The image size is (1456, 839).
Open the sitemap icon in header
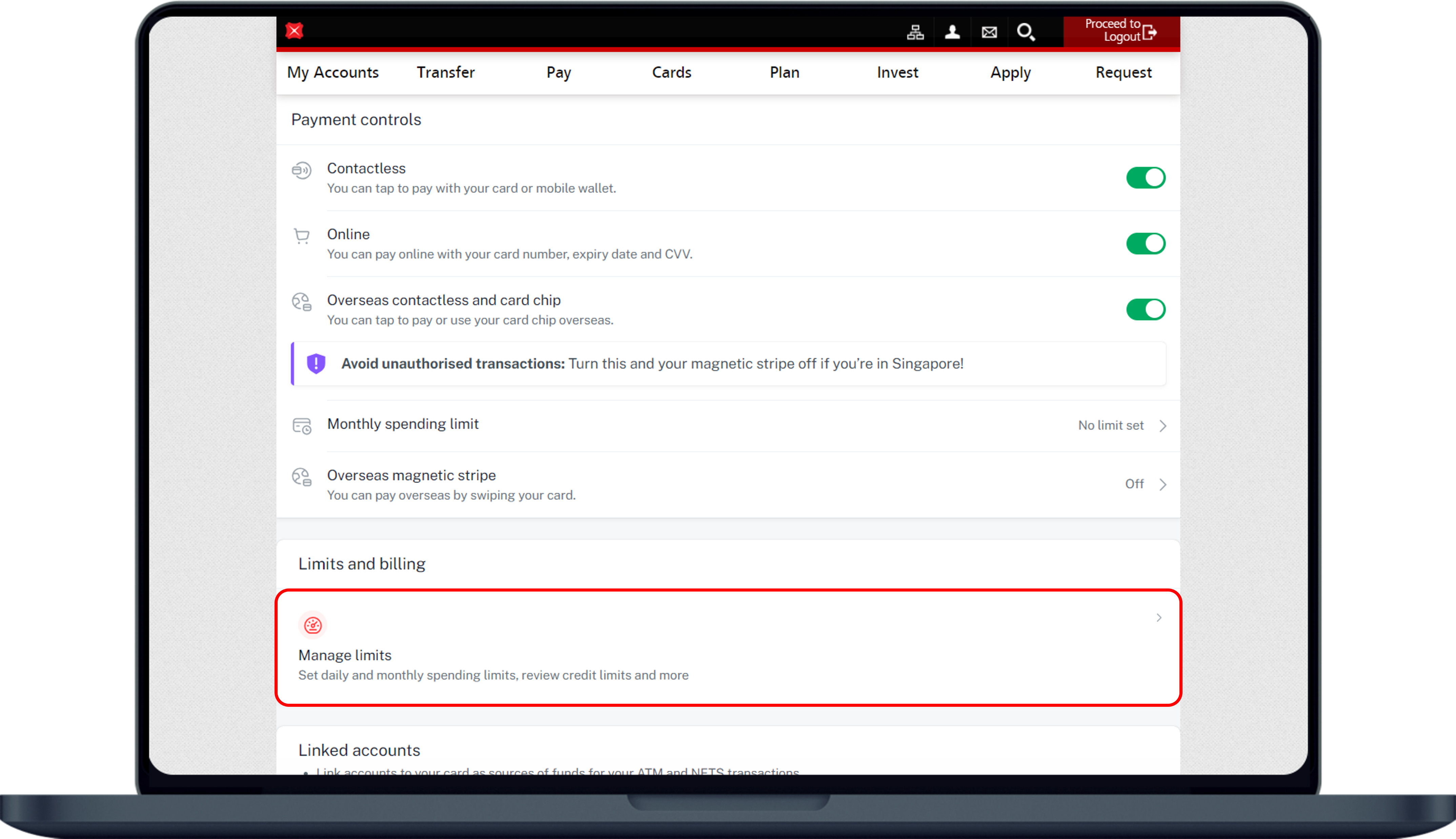pos(915,32)
